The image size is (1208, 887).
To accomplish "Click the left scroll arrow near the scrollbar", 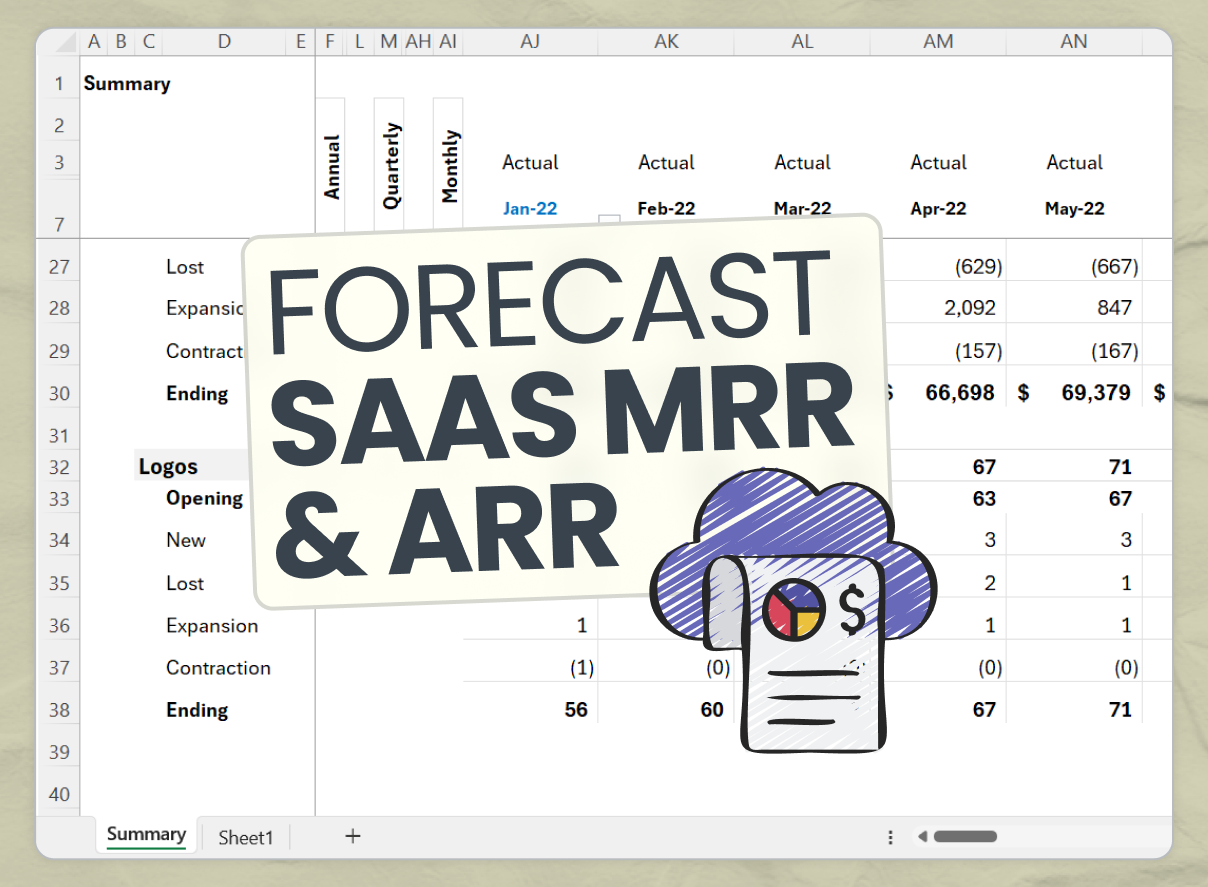I will click(922, 836).
